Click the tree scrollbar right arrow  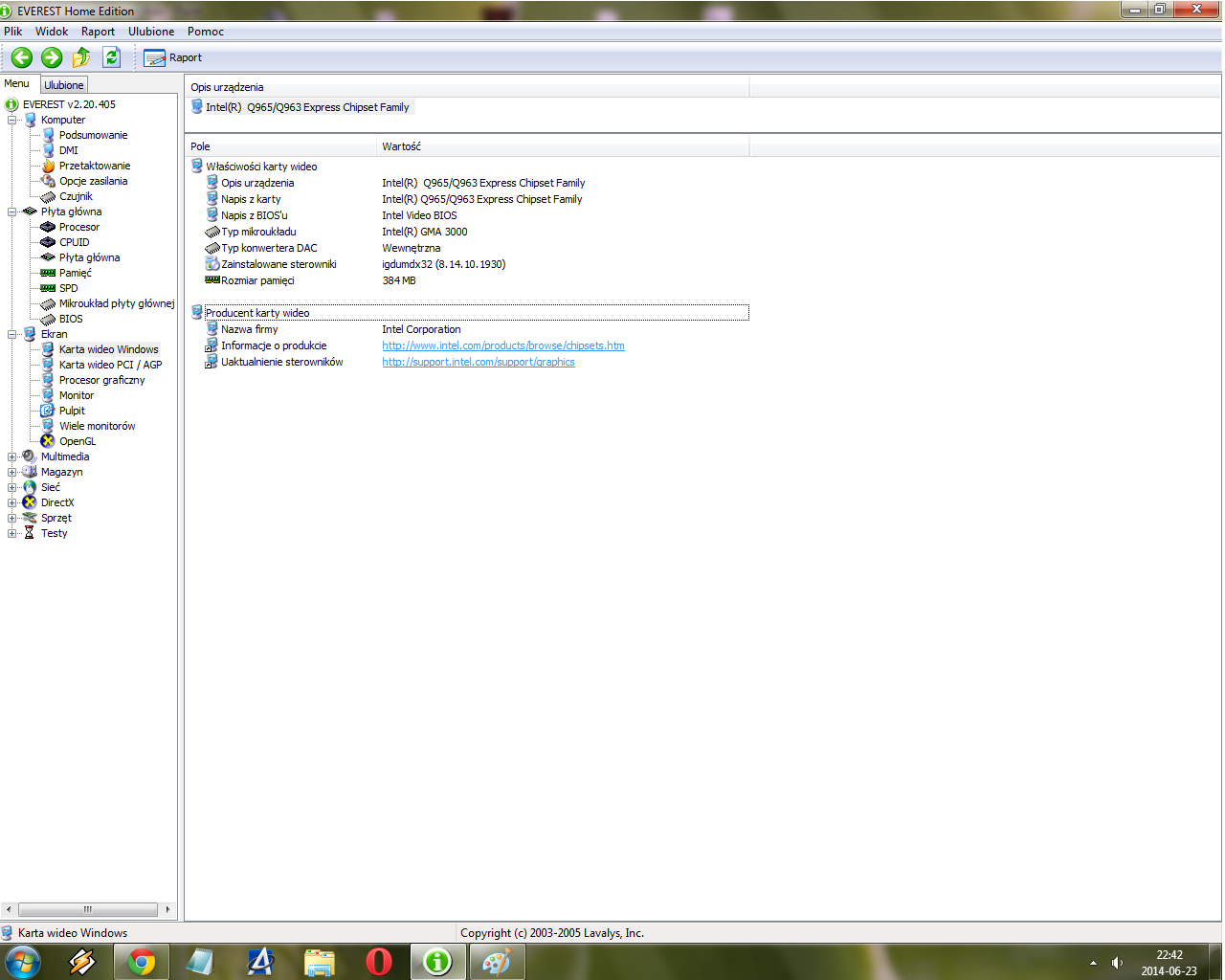(x=167, y=909)
